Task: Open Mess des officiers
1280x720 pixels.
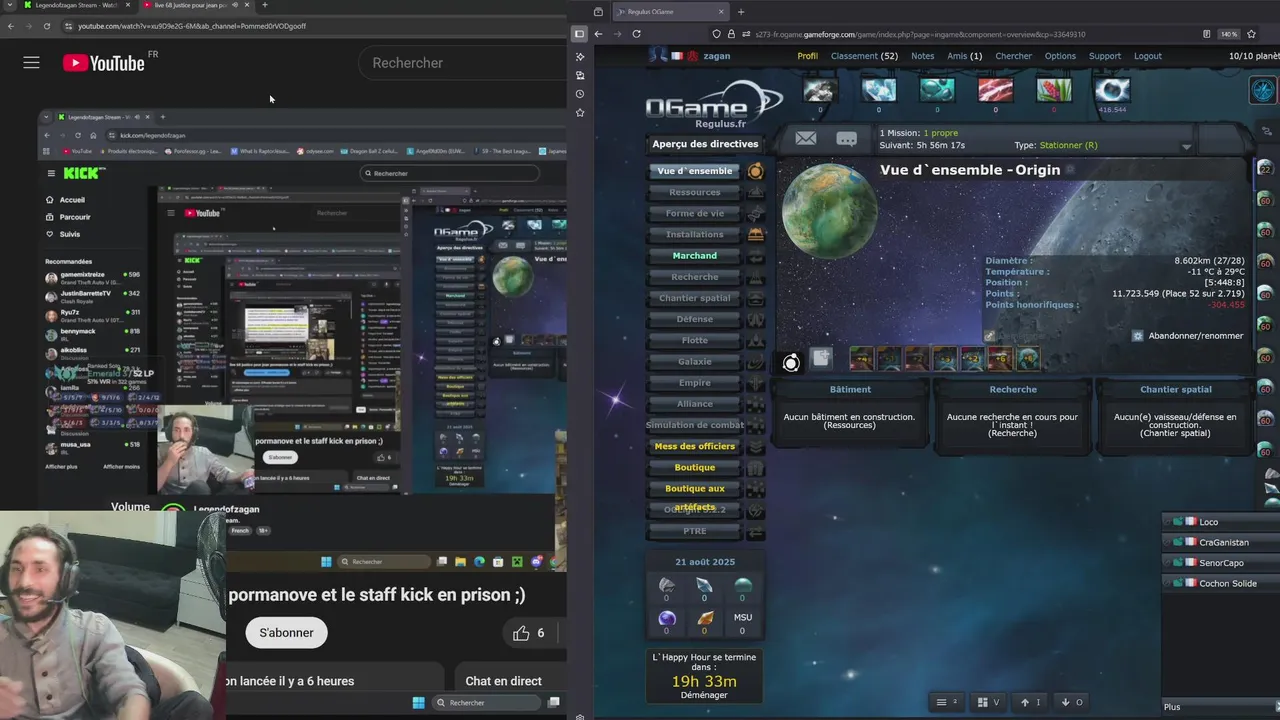Action: (x=694, y=447)
